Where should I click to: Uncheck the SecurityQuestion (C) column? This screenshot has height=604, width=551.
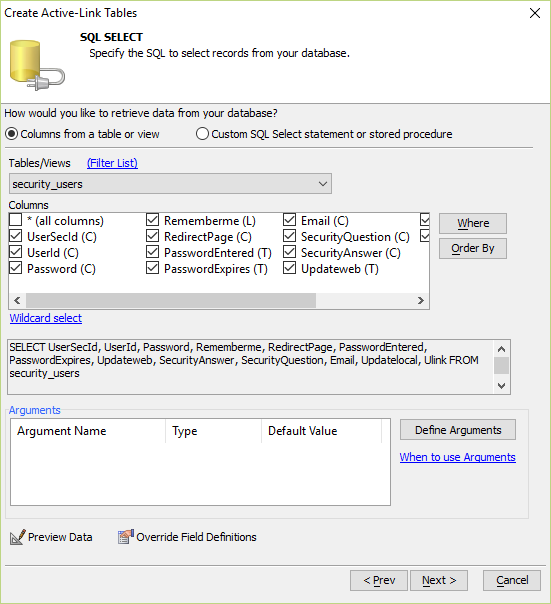click(289, 236)
